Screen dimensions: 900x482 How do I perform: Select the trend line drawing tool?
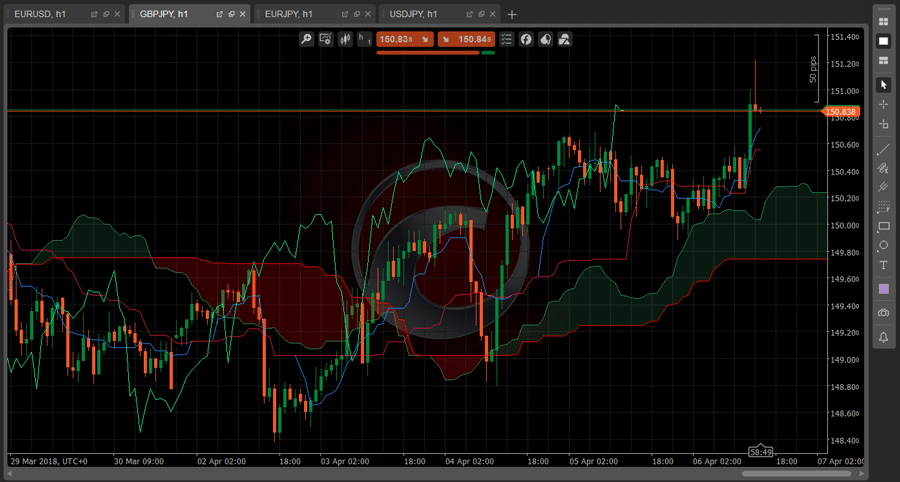[x=883, y=150]
